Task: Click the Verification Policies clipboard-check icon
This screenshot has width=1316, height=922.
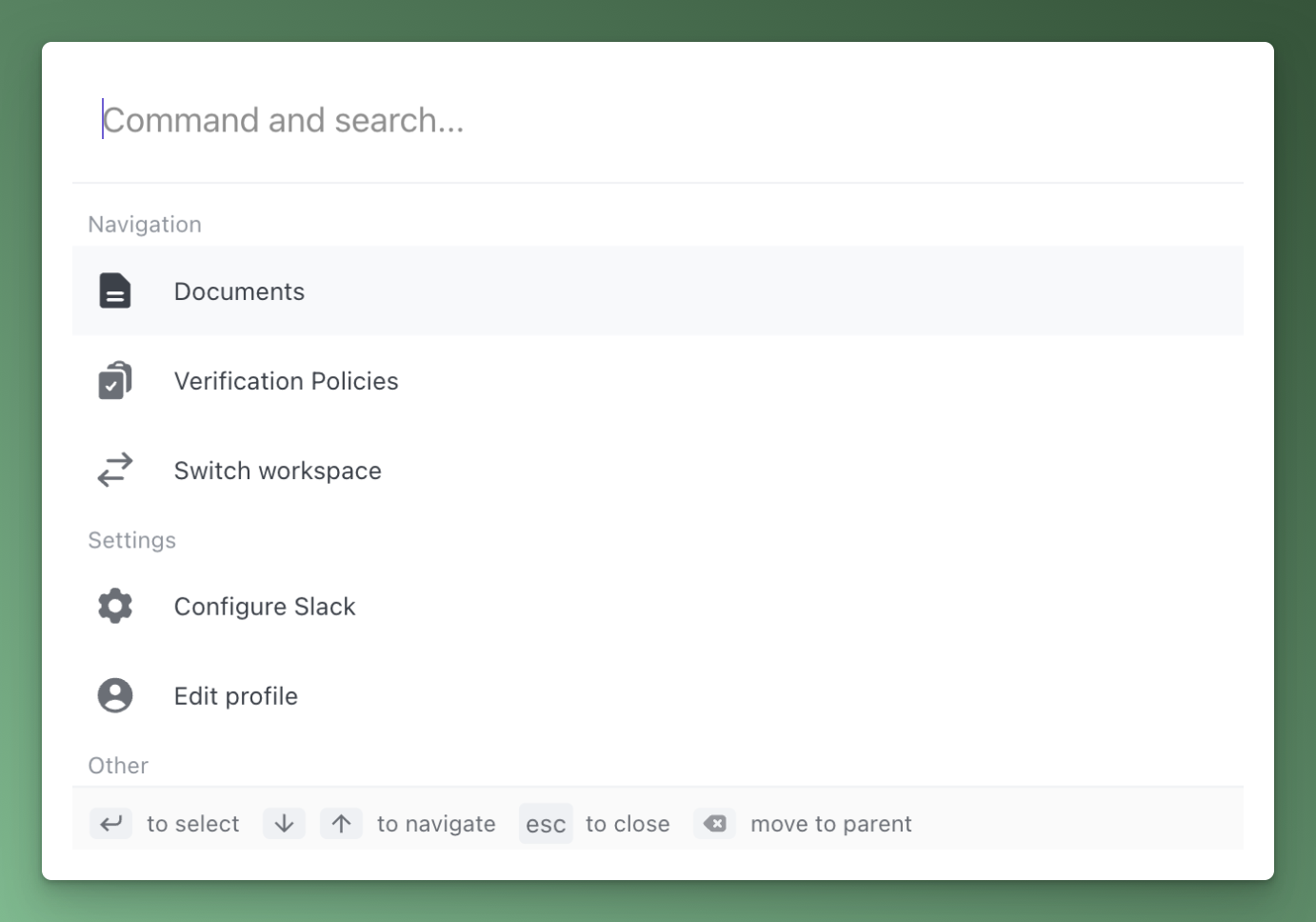Action: tap(115, 381)
